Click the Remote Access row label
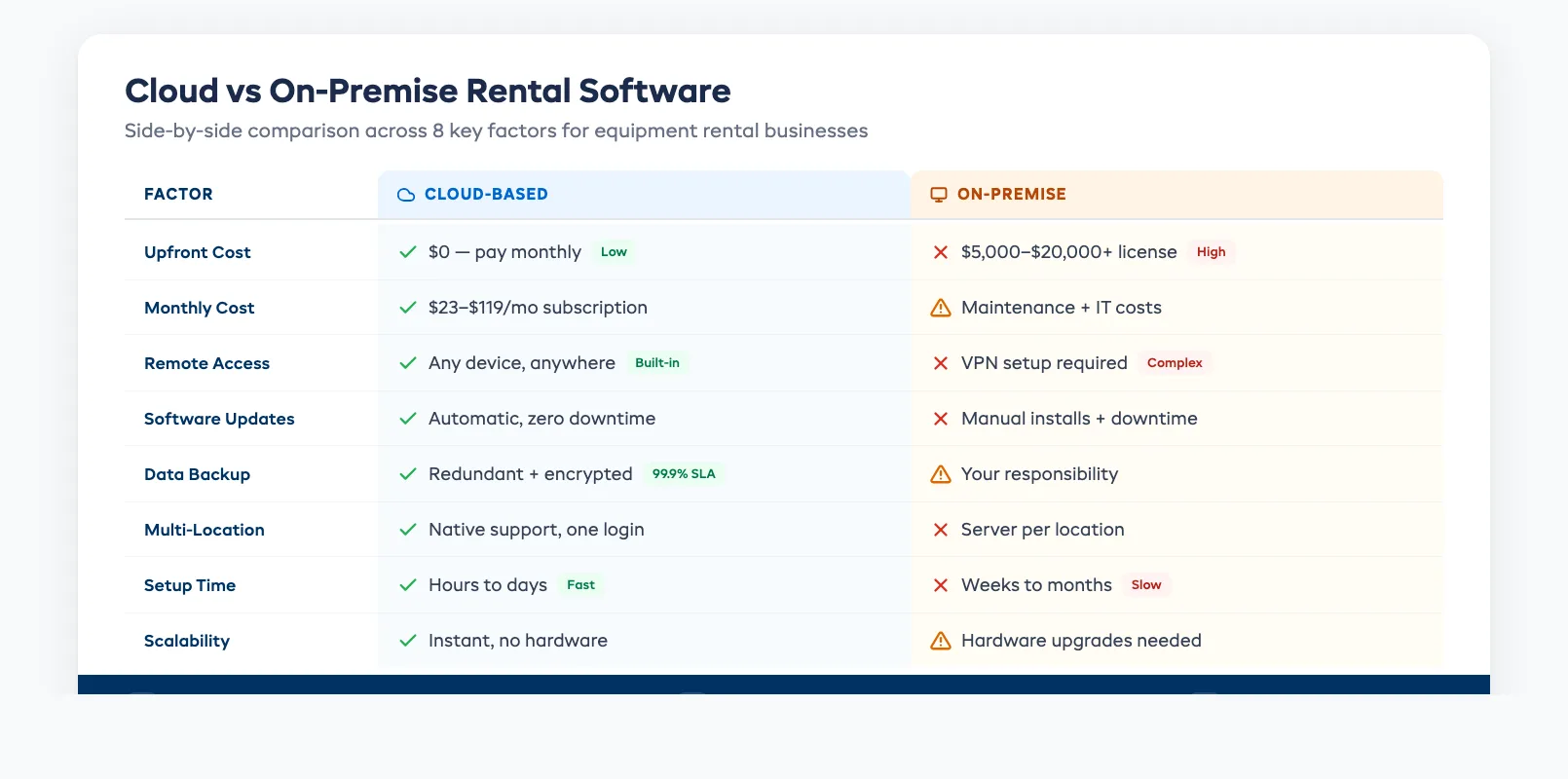 coord(207,363)
